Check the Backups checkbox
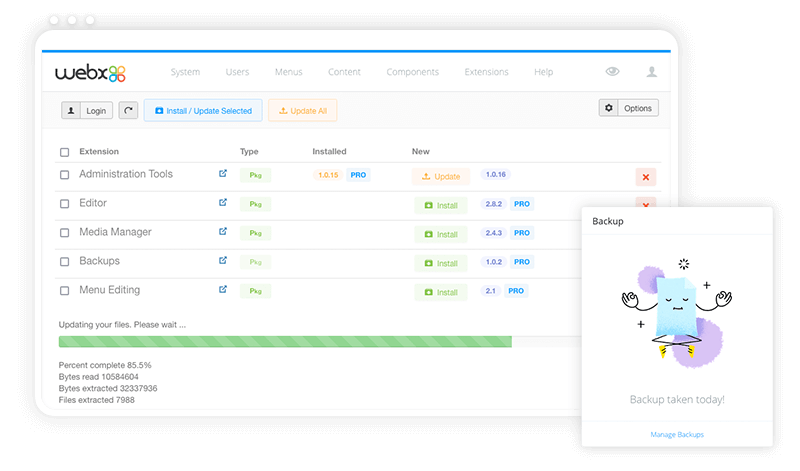This screenshot has width=800, height=471. pyautogui.click(x=64, y=262)
